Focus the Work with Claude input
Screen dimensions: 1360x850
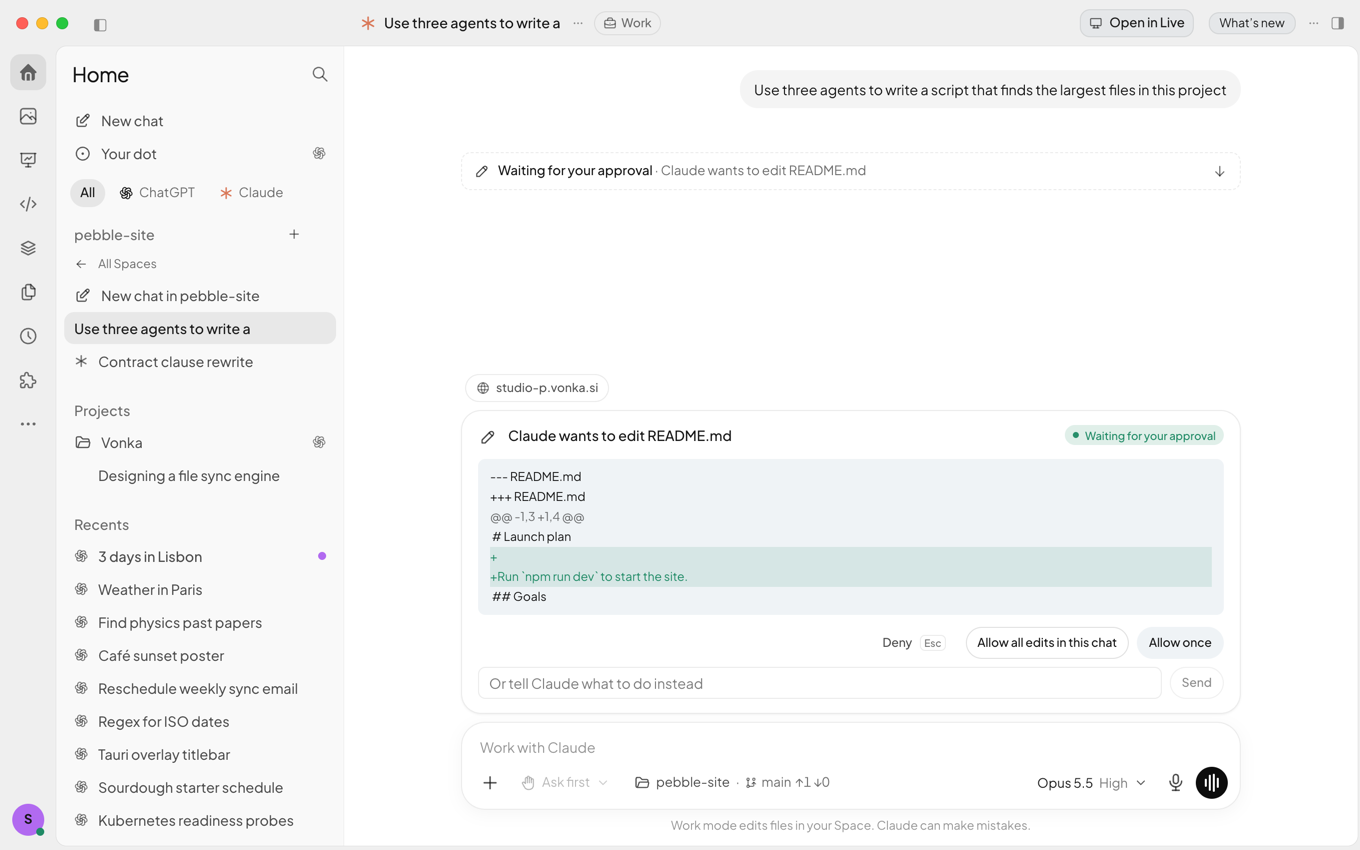coord(850,748)
